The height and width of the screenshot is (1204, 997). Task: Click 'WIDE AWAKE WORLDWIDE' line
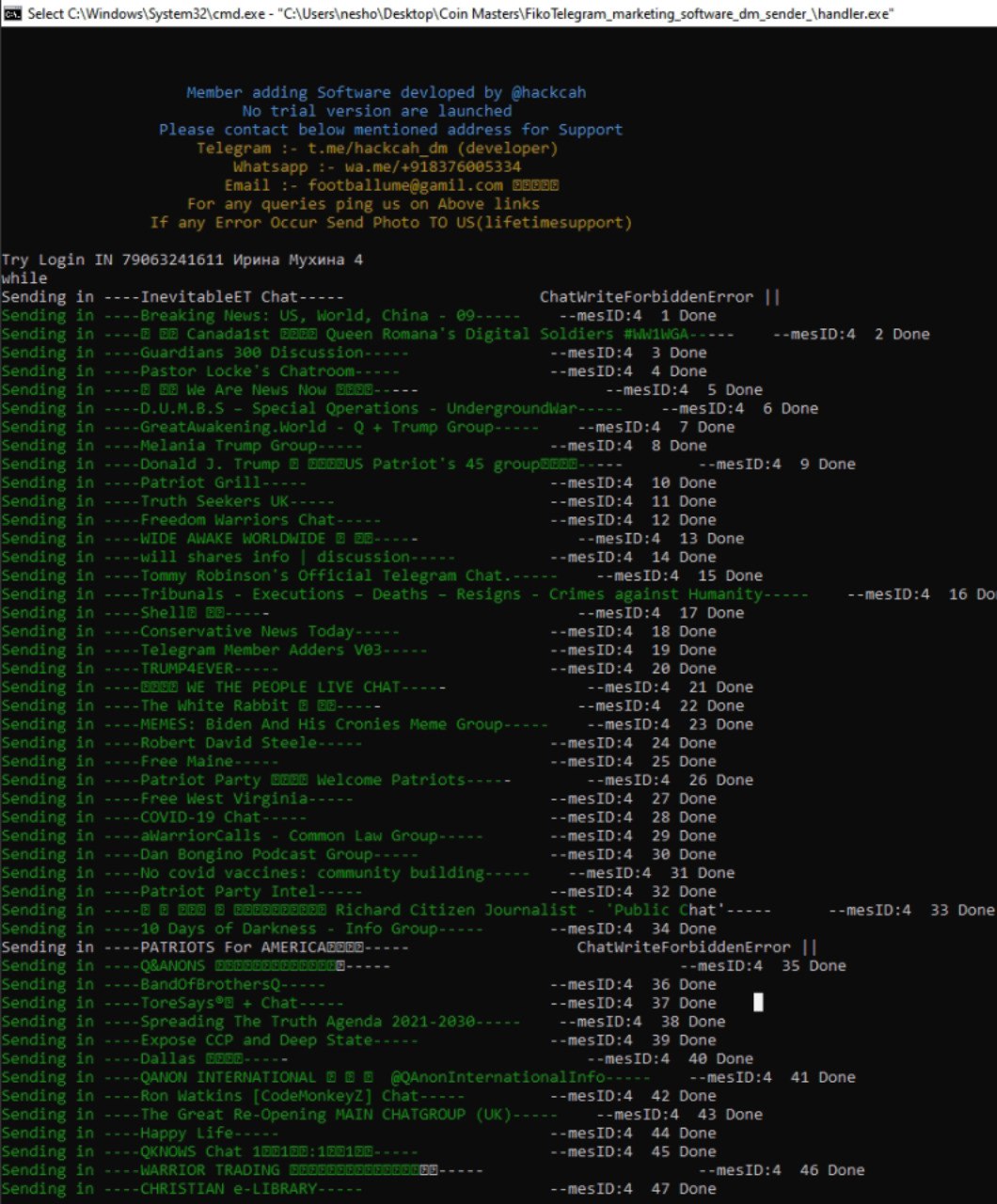click(372, 539)
